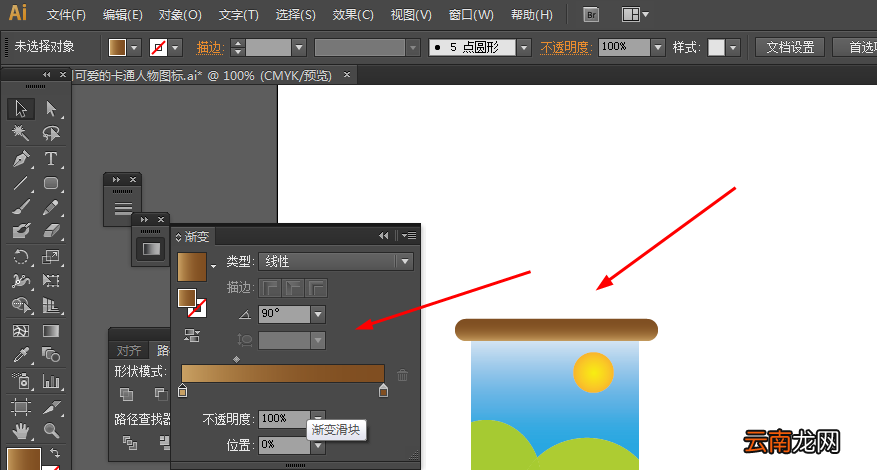Select the Zoom tool
The width and height of the screenshot is (877, 470).
[51, 430]
